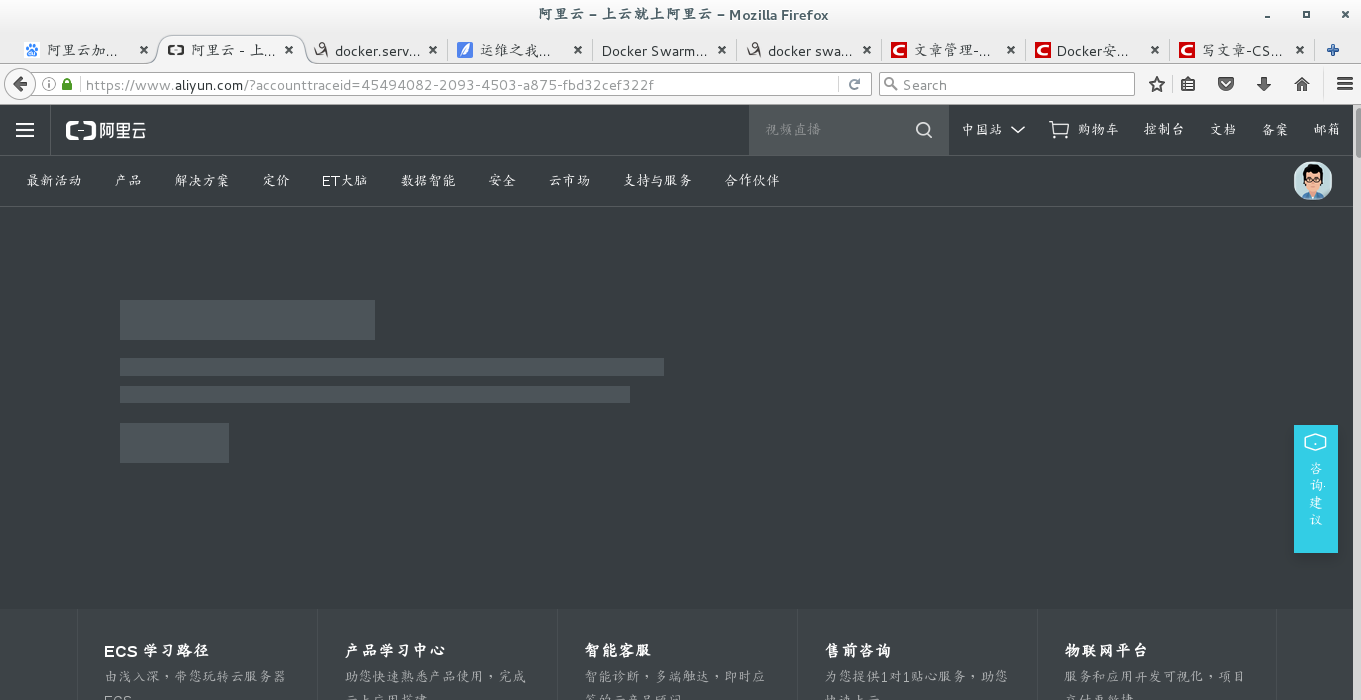The width and height of the screenshot is (1361, 700).
Task: Open the 合作伙伴 menu
Action: 752,181
